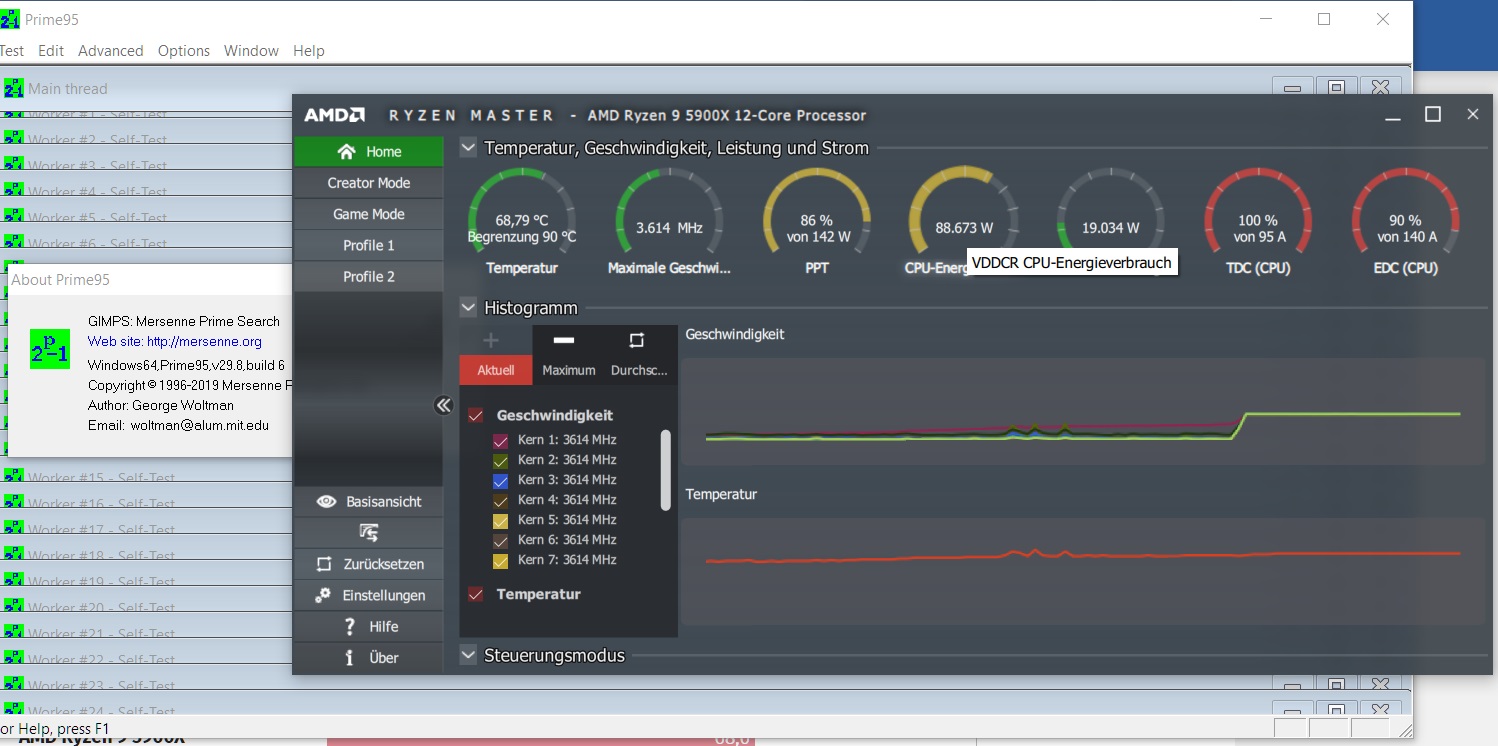Toggle the Temperatur group checkbox
1498x746 pixels.
click(x=476, y=594)
